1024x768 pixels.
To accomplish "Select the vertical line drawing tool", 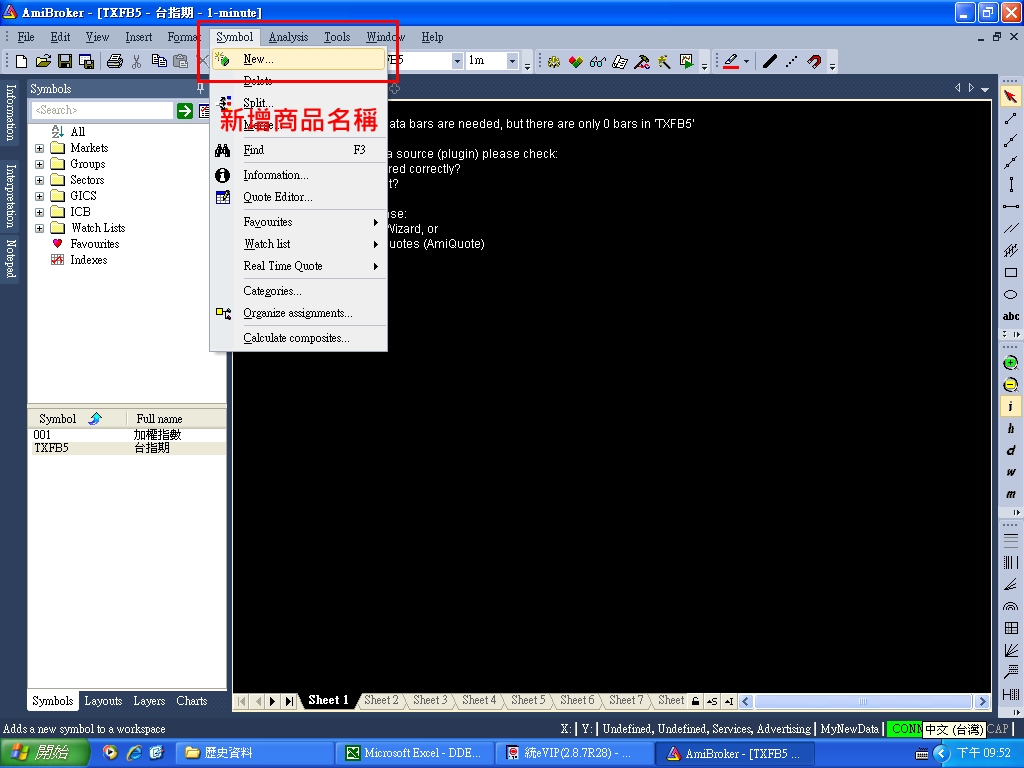I will pos(1010,185).
